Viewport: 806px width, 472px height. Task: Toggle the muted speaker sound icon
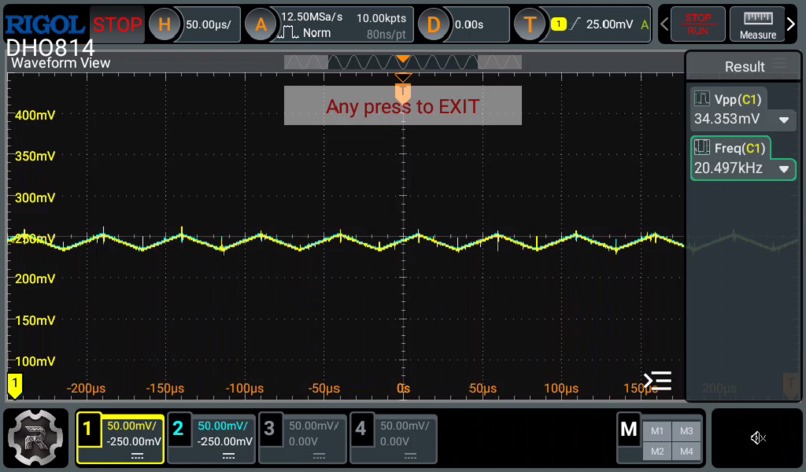tap(758, 438)
